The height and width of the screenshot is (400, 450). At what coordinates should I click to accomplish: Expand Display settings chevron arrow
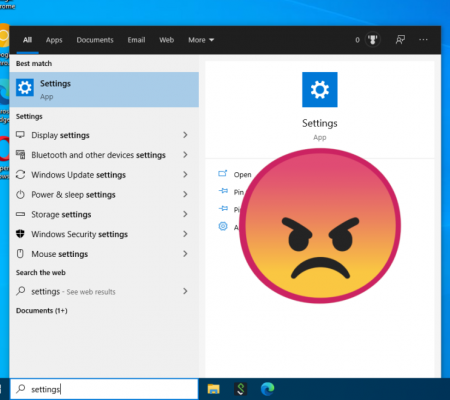tap(185, 135)
